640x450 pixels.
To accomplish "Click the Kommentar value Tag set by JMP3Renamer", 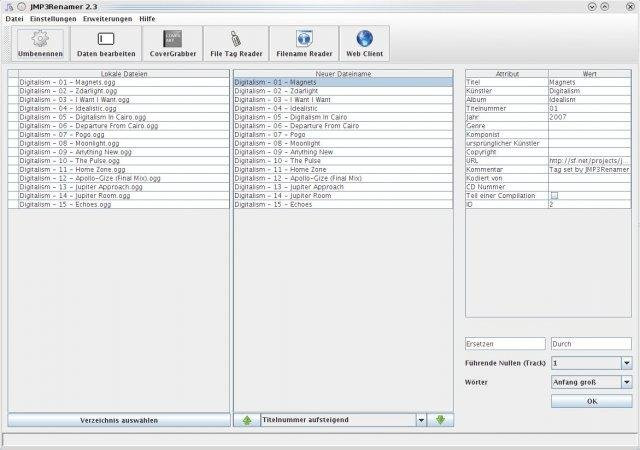I will pyautogui.click(x=589, y=169).
